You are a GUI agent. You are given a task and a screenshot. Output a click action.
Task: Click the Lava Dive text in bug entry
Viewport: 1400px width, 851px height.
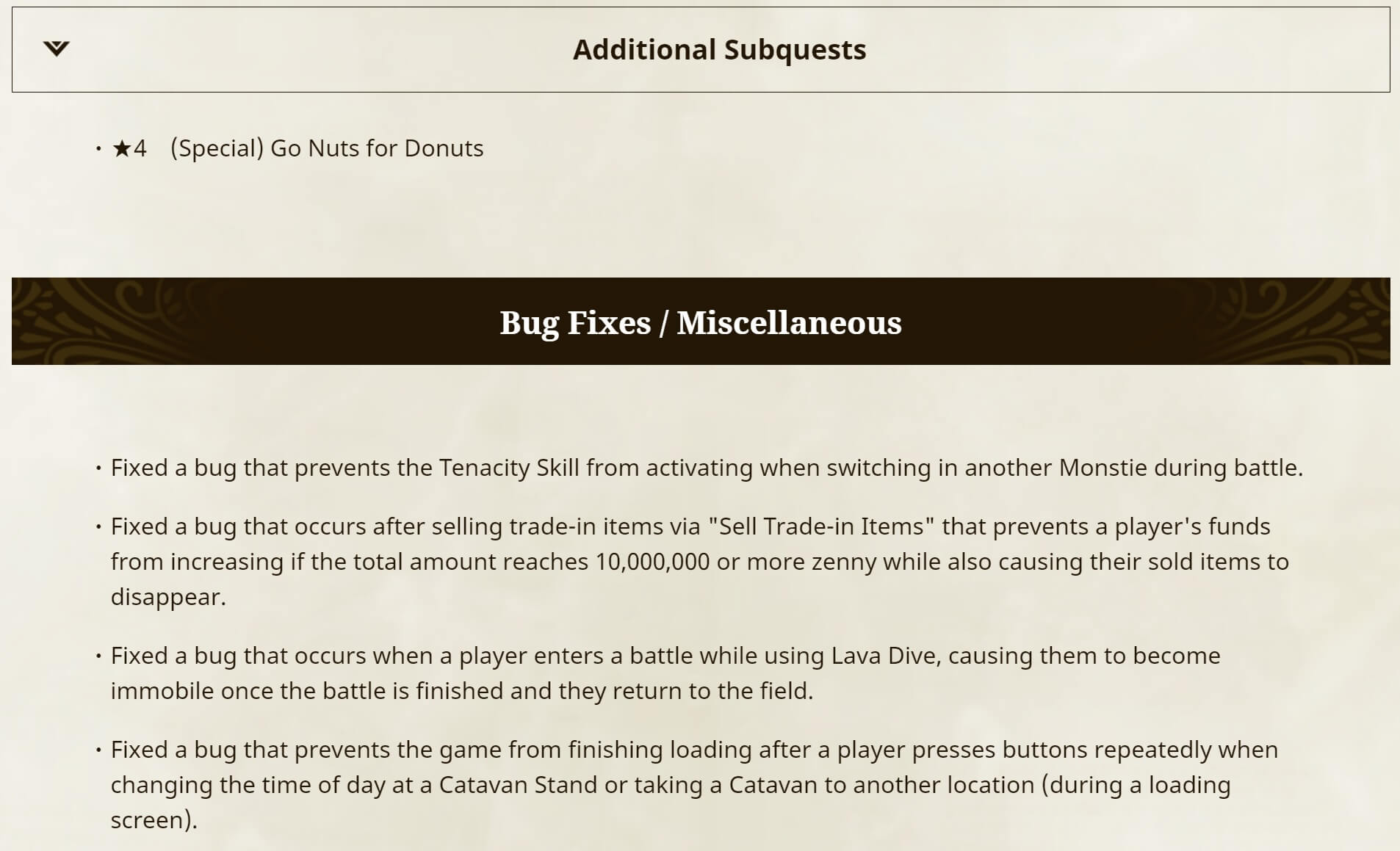(x=885, y=656)
